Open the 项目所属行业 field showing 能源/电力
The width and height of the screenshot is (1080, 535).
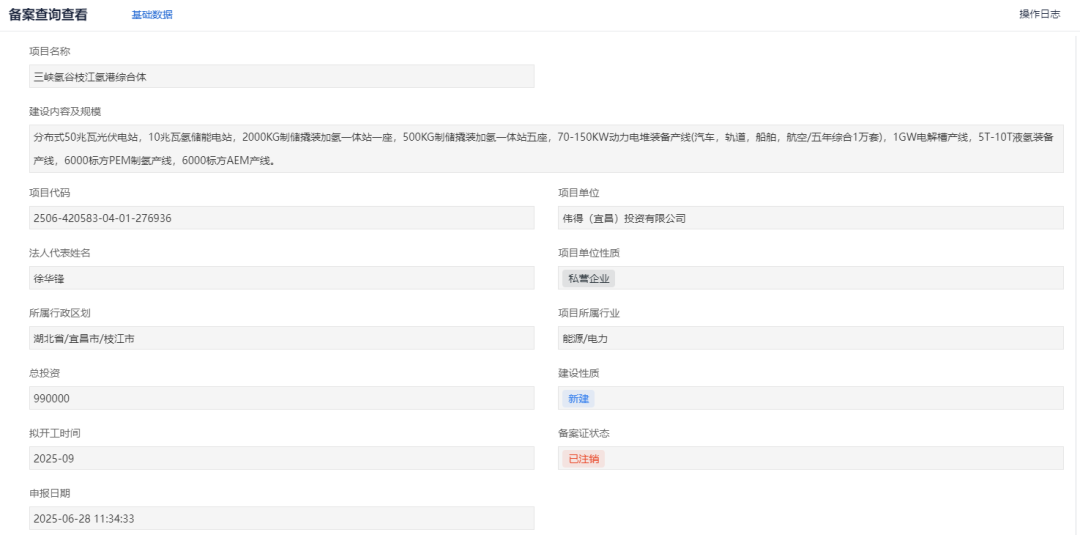pos(810,338)
